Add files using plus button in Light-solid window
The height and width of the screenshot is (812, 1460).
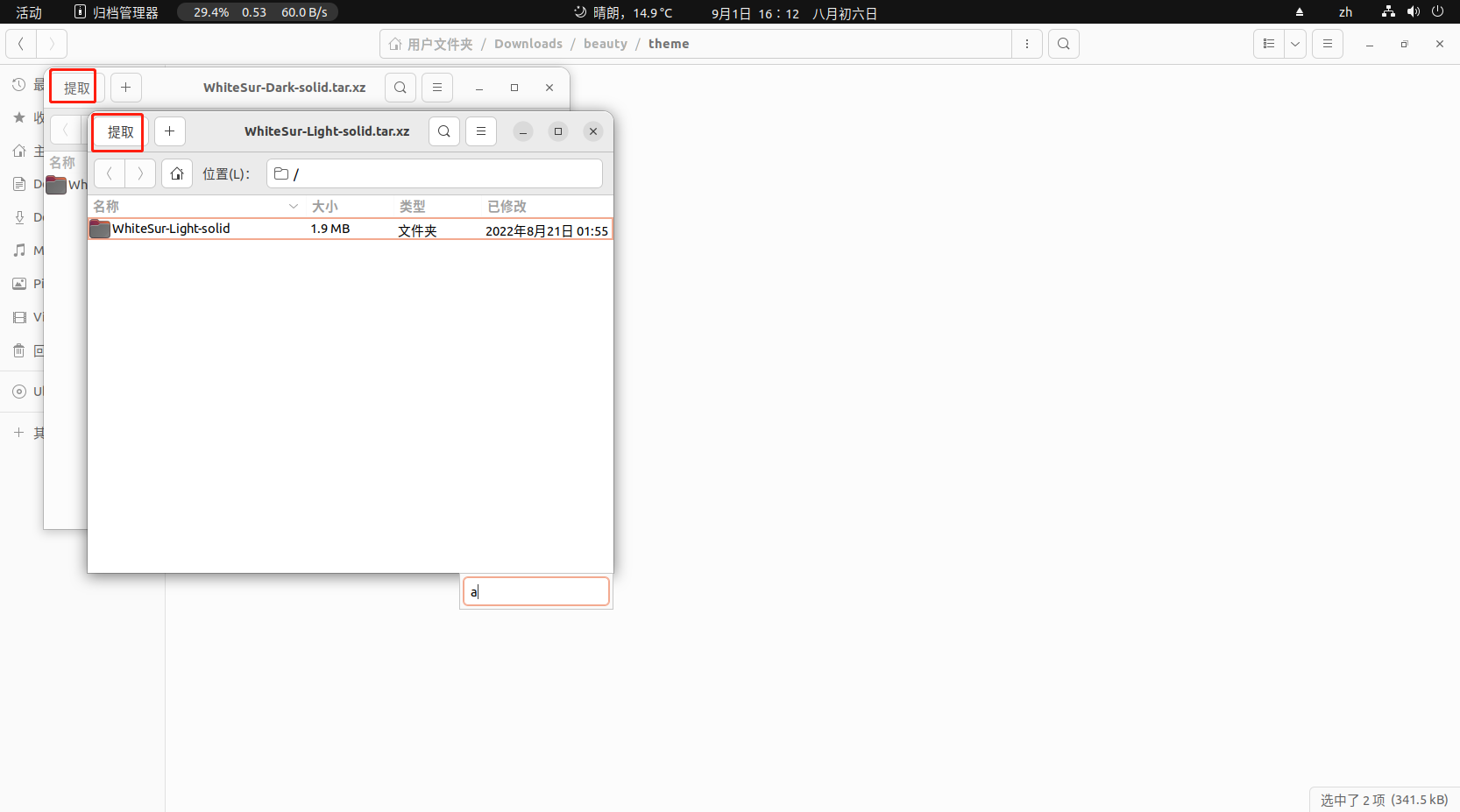point(170,131)
